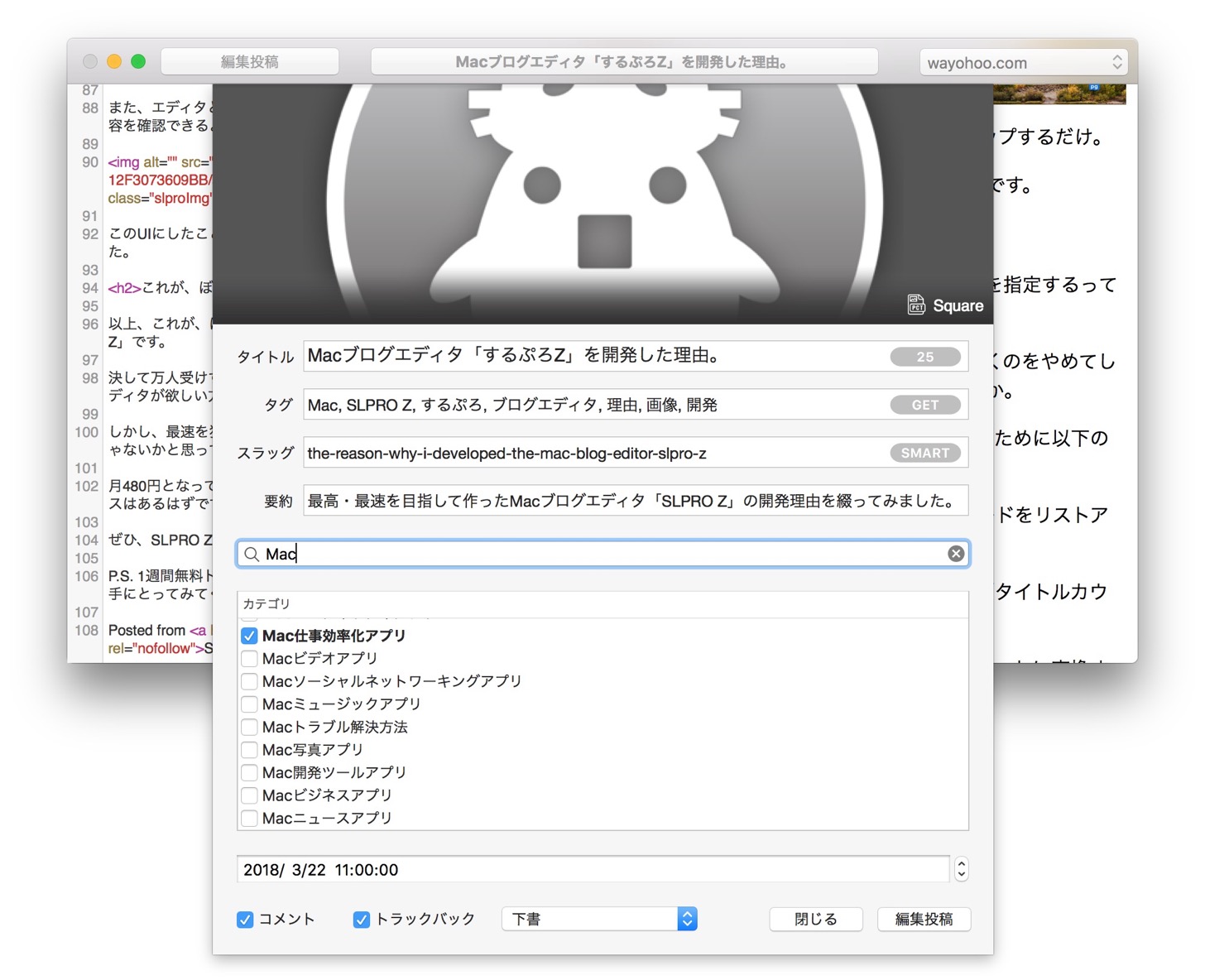Click the featured image thumbnail preview

tap(602, 204)
